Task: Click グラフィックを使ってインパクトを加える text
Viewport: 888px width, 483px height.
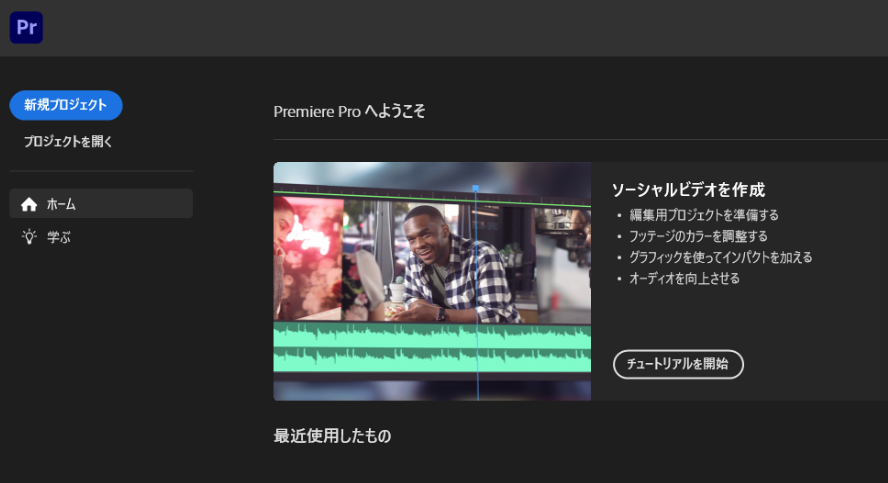Action: (x=720, y=257)
